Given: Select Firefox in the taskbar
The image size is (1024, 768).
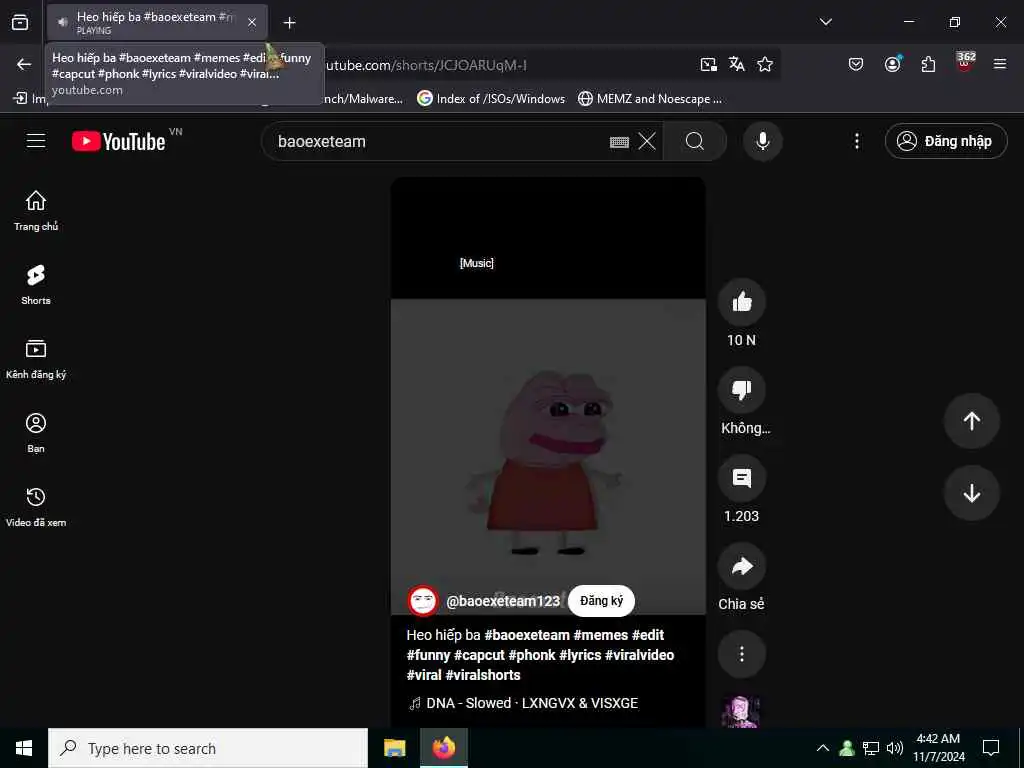Looking at the screenshot, I should point(443,748).
